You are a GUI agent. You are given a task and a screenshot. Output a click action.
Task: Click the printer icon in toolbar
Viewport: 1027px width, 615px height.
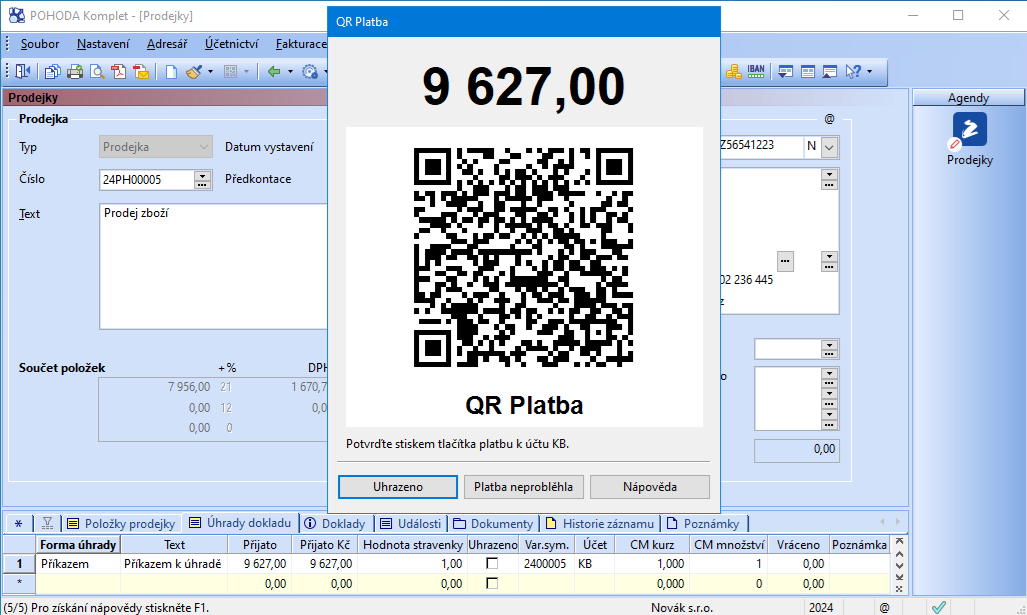click(75, 71)
